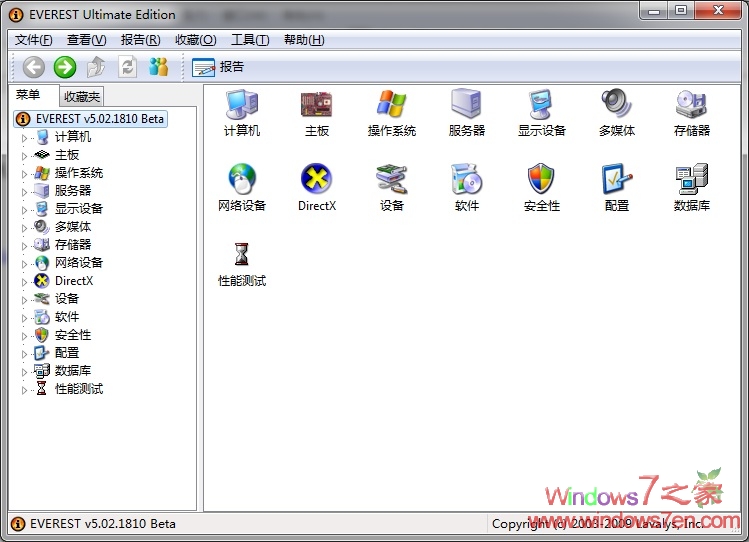
Task: Select 性能测试 in the left tree
Action: (79, 389)
